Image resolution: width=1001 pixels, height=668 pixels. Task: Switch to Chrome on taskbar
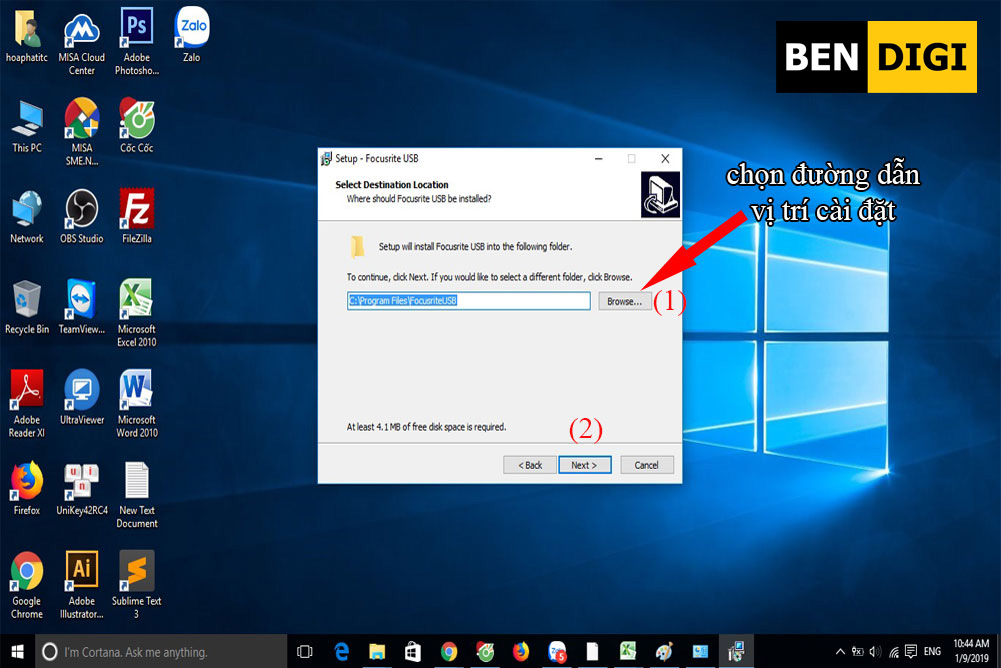click(449, 651)
